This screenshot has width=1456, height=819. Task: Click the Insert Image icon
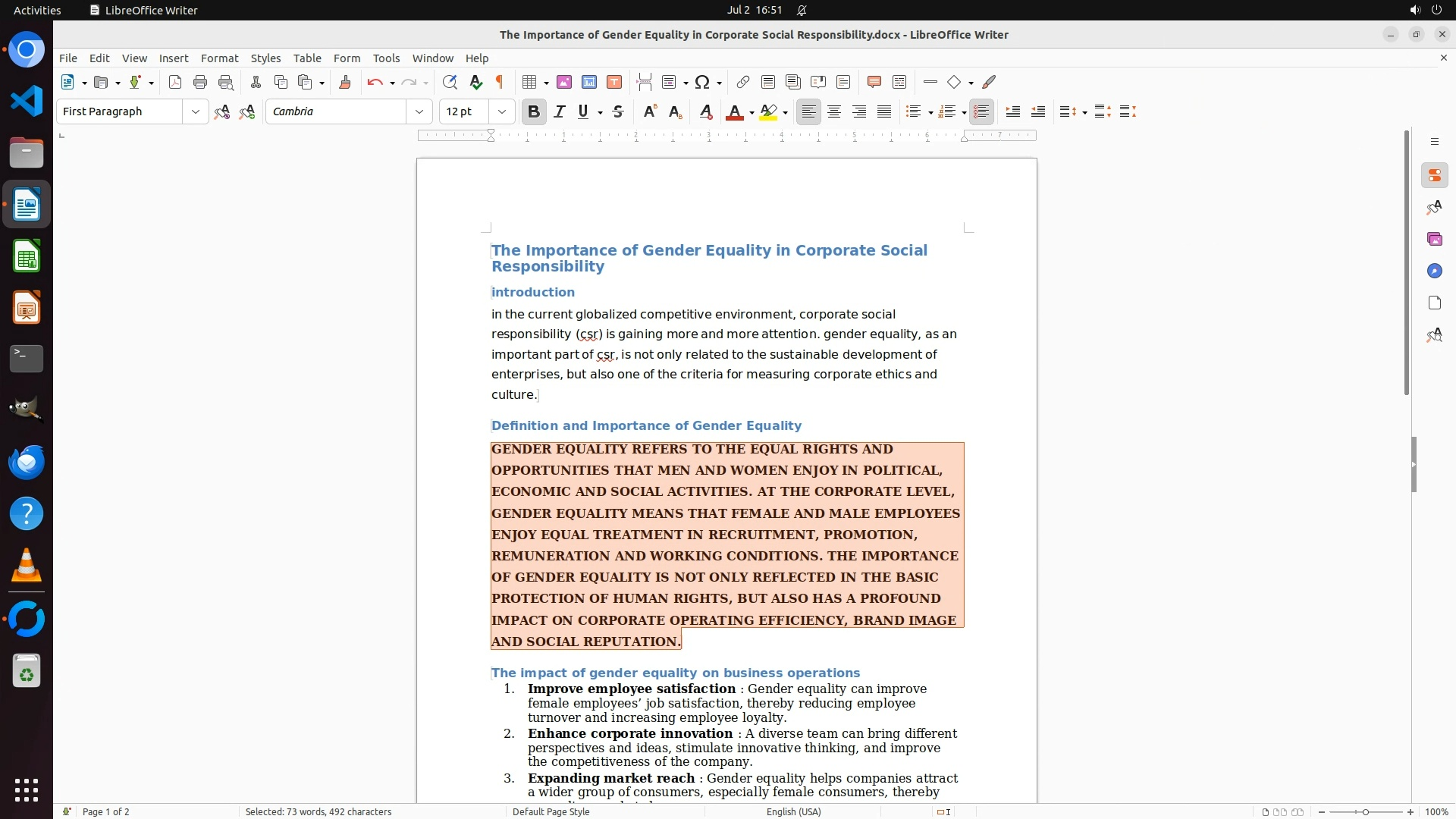tap(564, 83)
